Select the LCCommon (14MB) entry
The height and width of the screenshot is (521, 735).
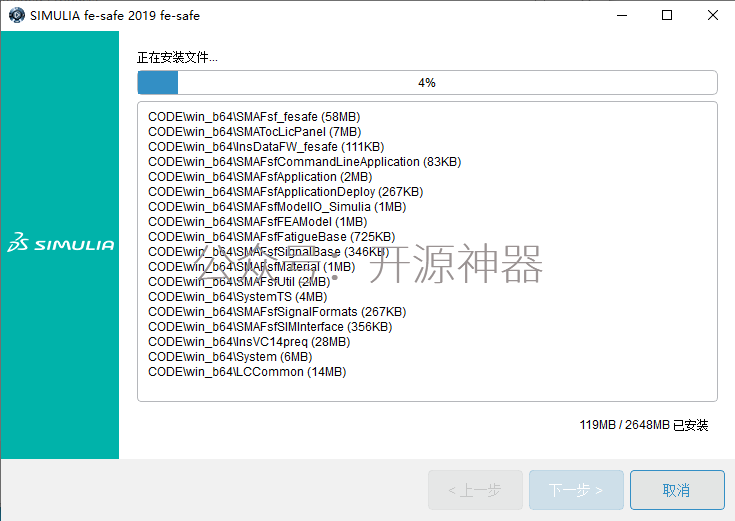(247, 372)
